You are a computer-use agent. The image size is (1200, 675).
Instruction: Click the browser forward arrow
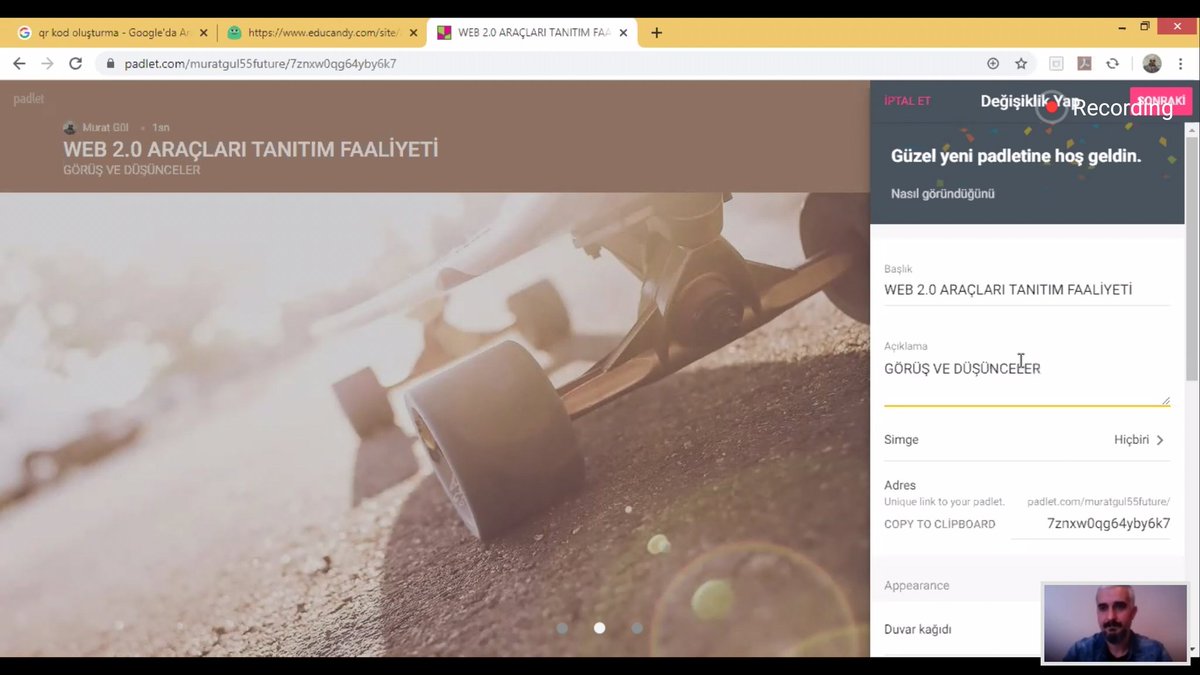[47, 63]
